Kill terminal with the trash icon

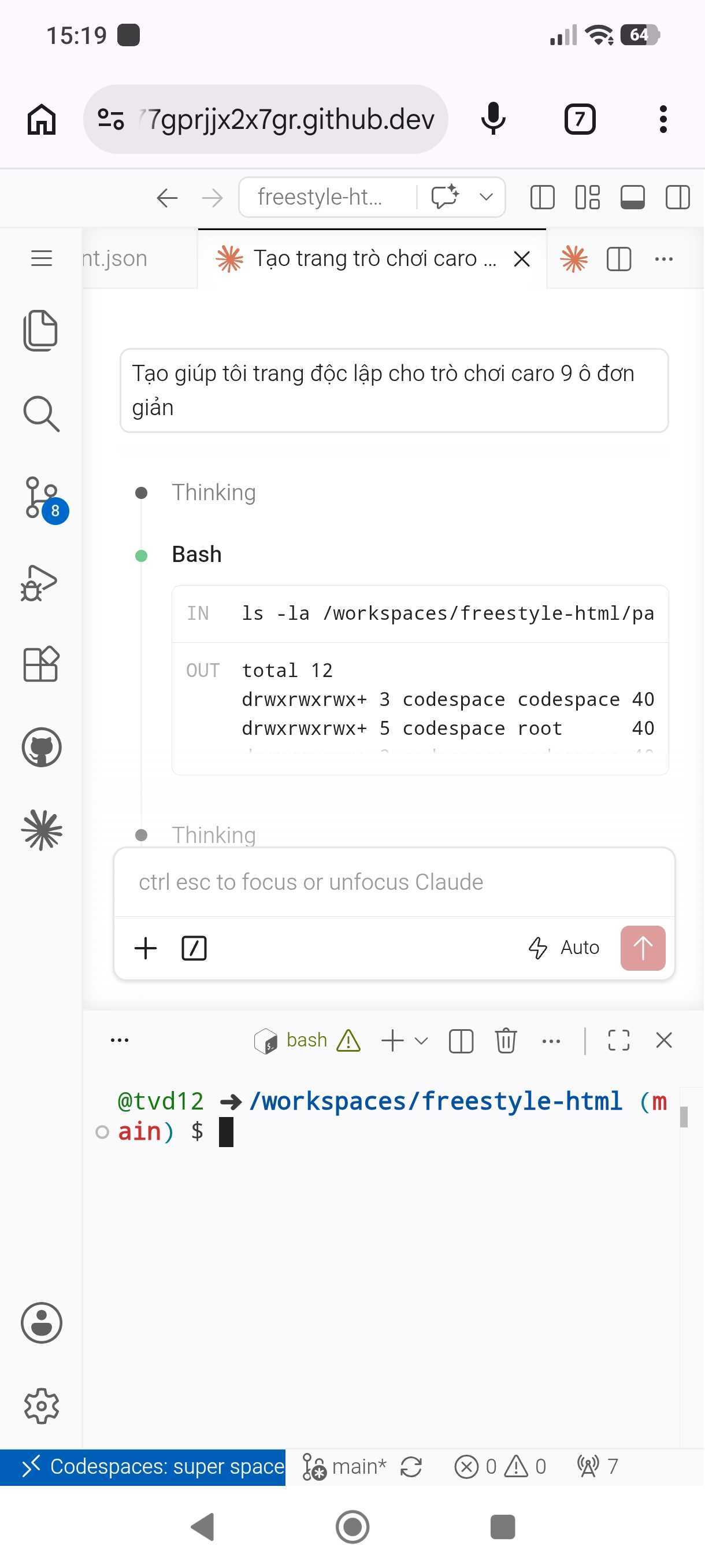pyautogui.click(x=506, y=1040)
